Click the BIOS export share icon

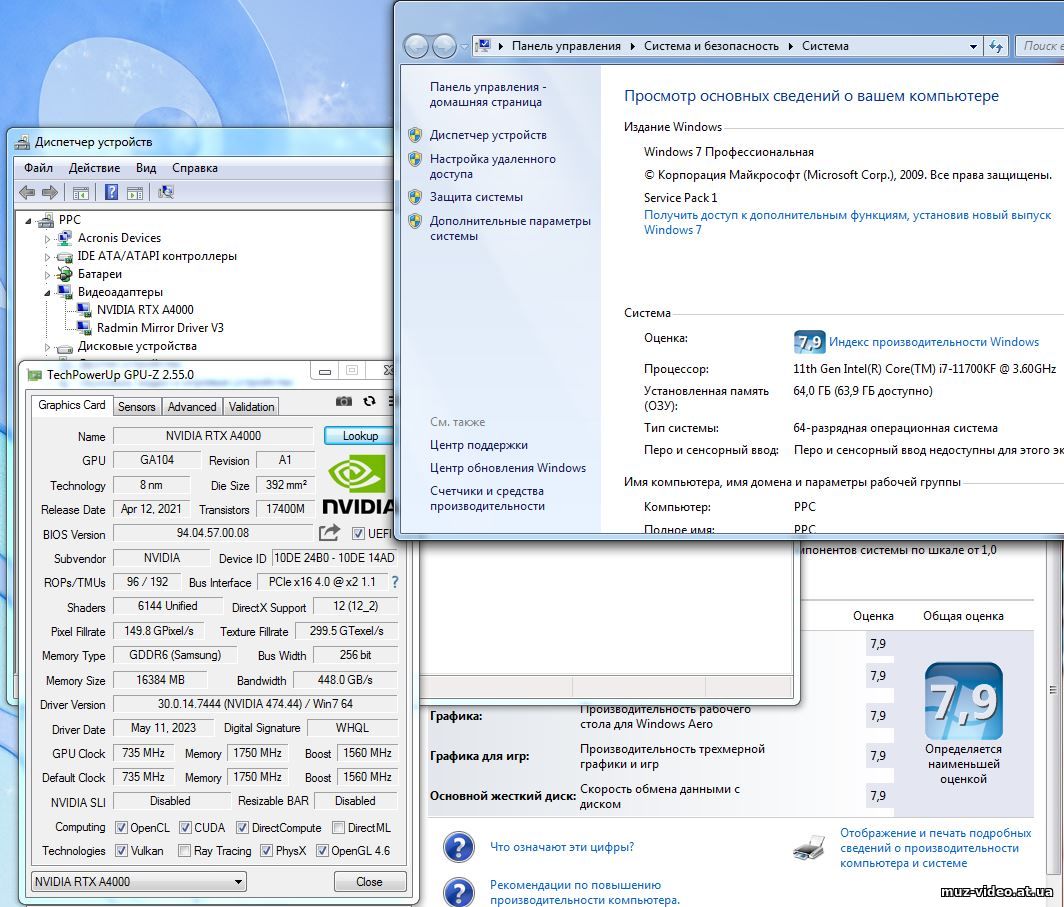(329, 533)
